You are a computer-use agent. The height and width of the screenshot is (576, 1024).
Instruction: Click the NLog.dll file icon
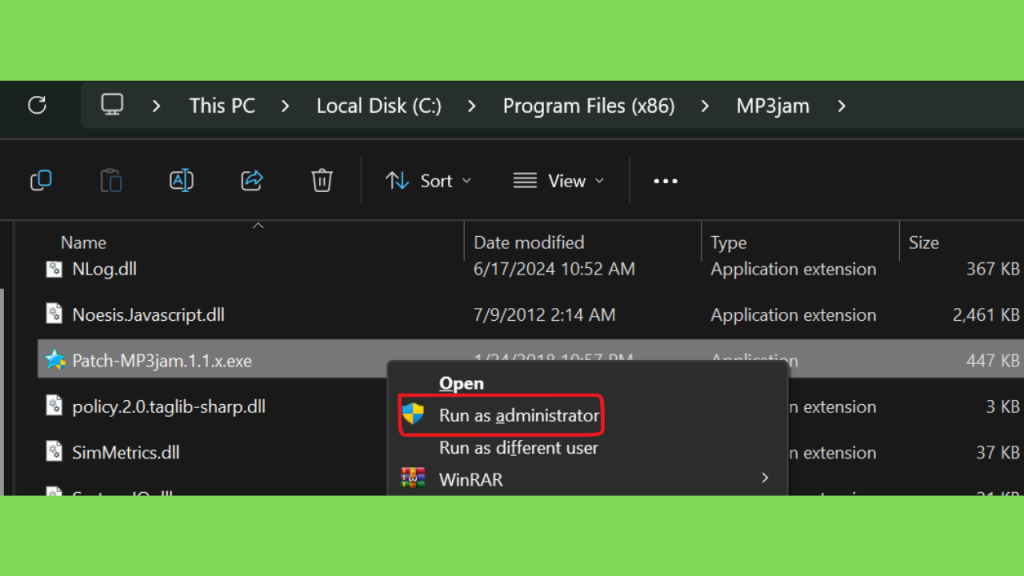[54, 268]
